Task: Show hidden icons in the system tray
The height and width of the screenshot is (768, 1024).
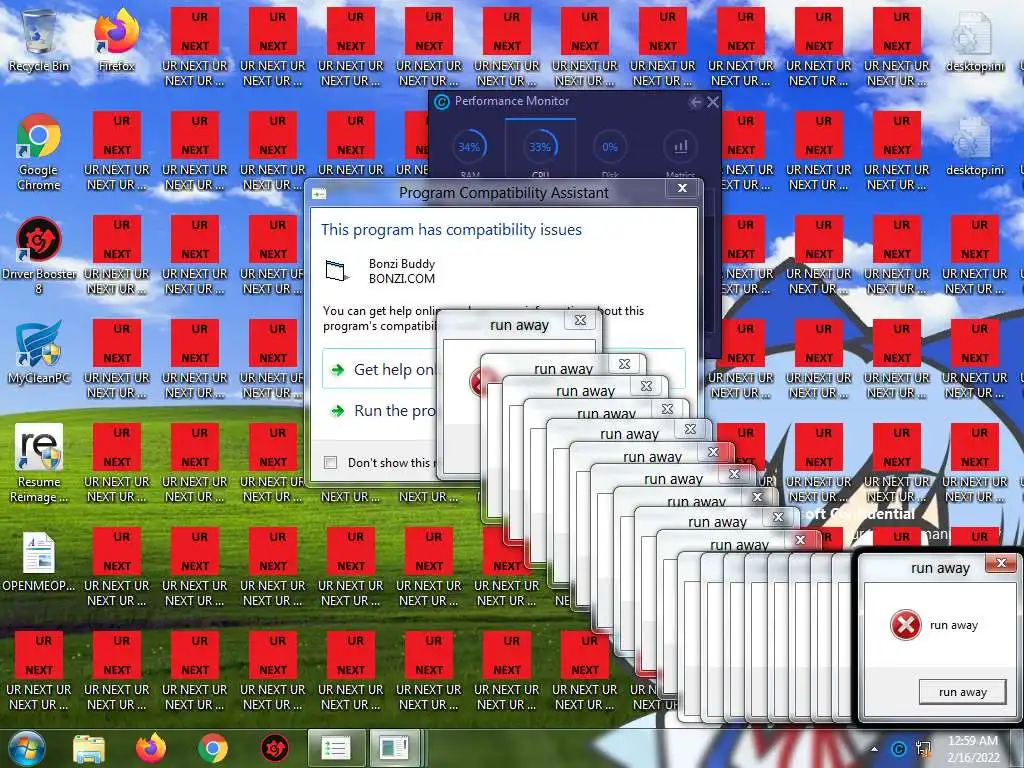Action: pyautogui.click(x=874, y=749)
